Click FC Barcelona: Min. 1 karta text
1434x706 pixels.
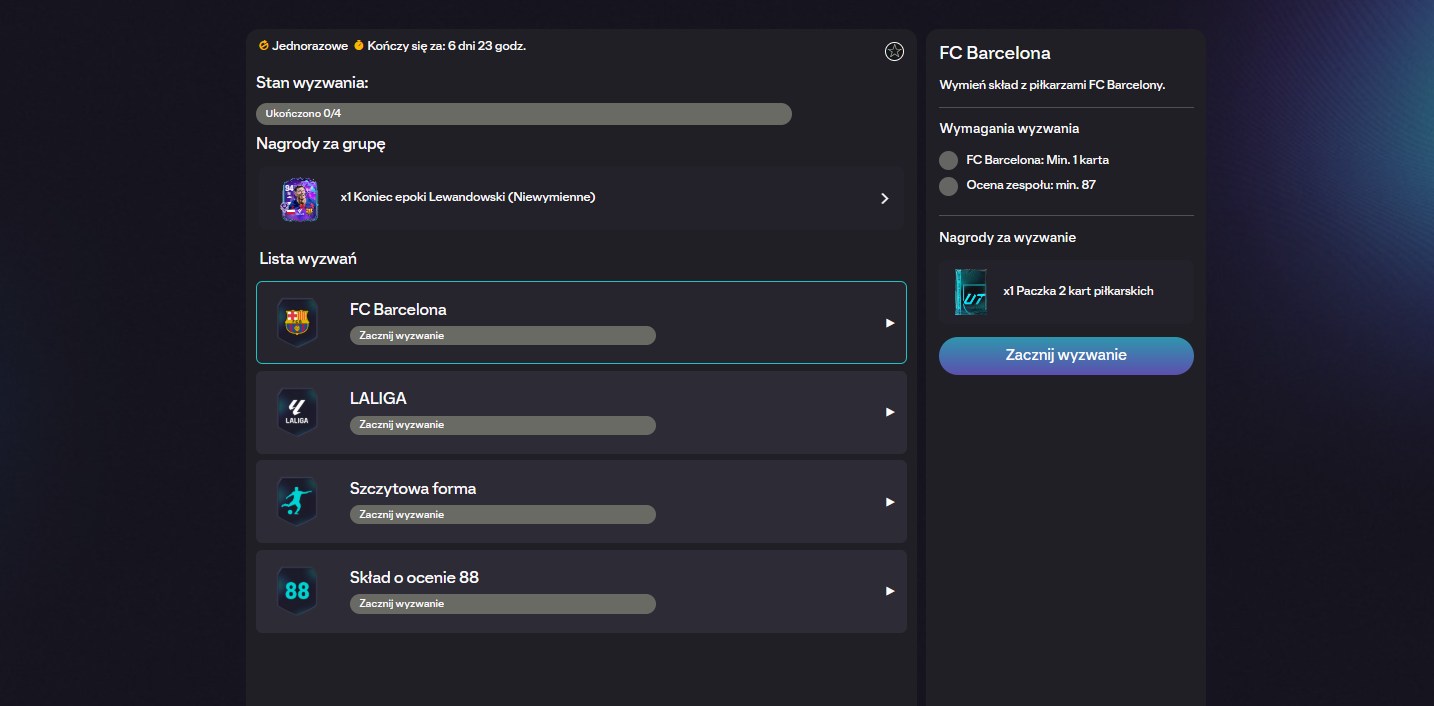coord(1037,160)
